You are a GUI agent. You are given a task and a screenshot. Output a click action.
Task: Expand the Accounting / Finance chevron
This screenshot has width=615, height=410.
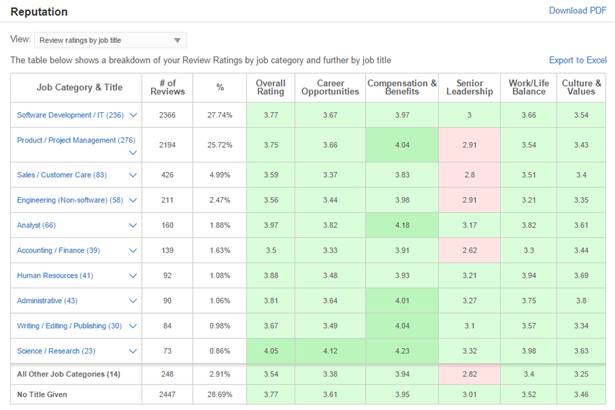(133, 250)
